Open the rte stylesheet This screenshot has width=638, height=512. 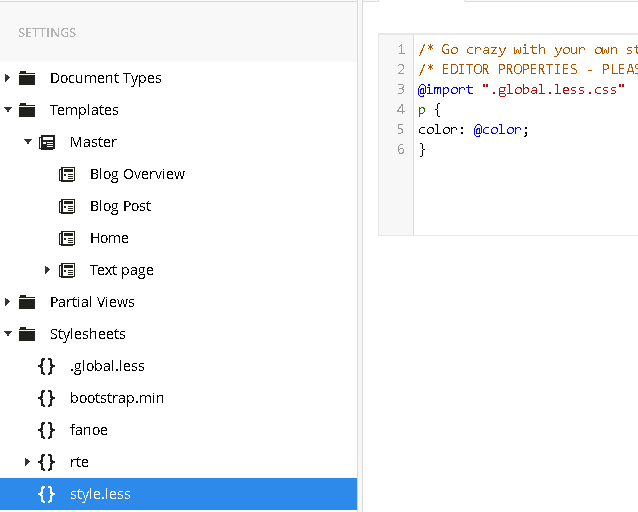[79, 462]
